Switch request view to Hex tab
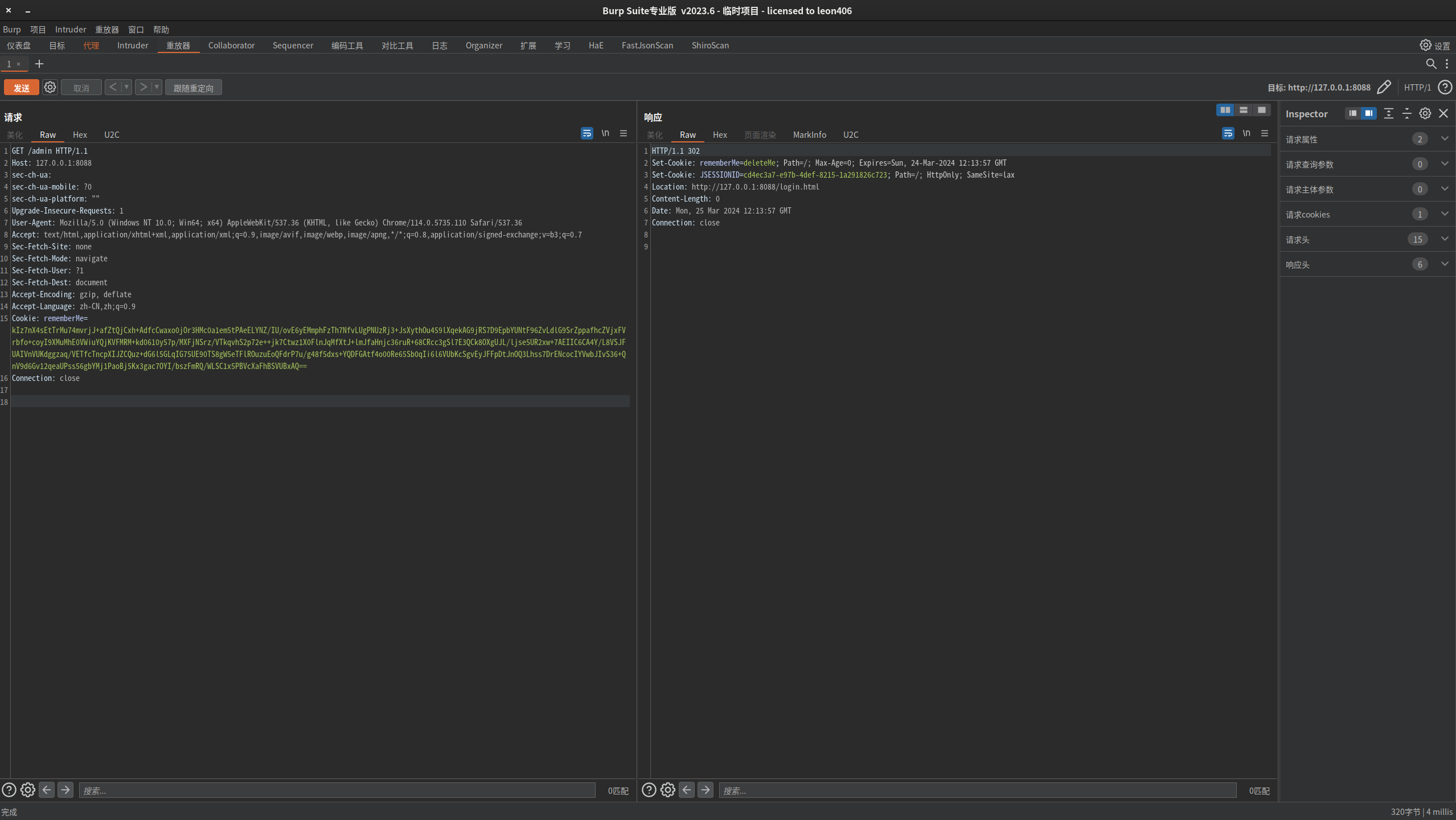Image resolution: width=1456 pixels, height=820 pixels. pos(80,135)
